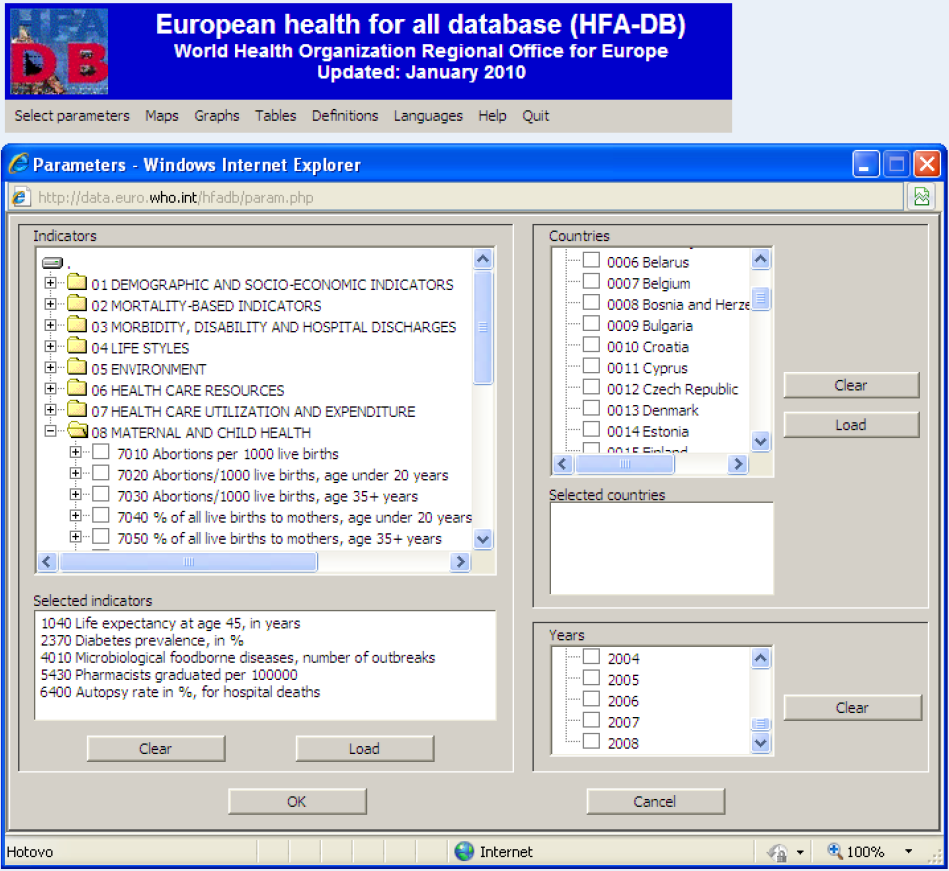Open the zoom level dropdown arrow
This screenshot has width=949, height=871.
pos(908,851)
